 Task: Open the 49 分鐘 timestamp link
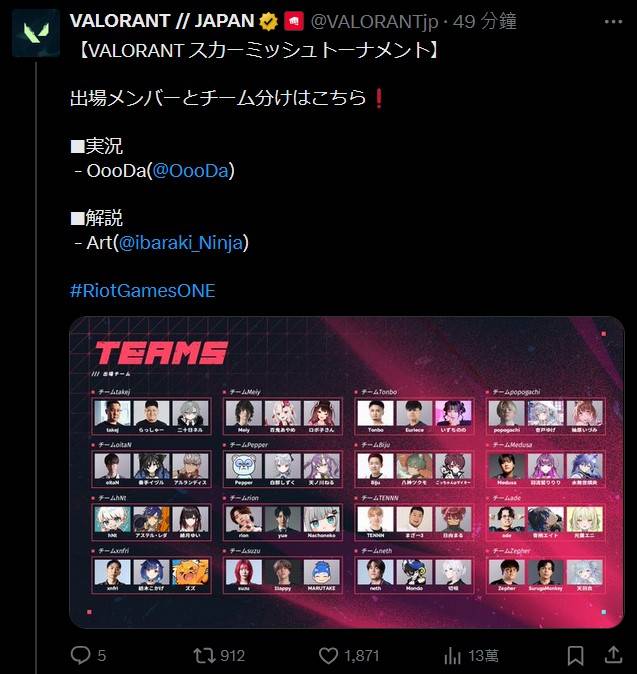pos(484,21)
